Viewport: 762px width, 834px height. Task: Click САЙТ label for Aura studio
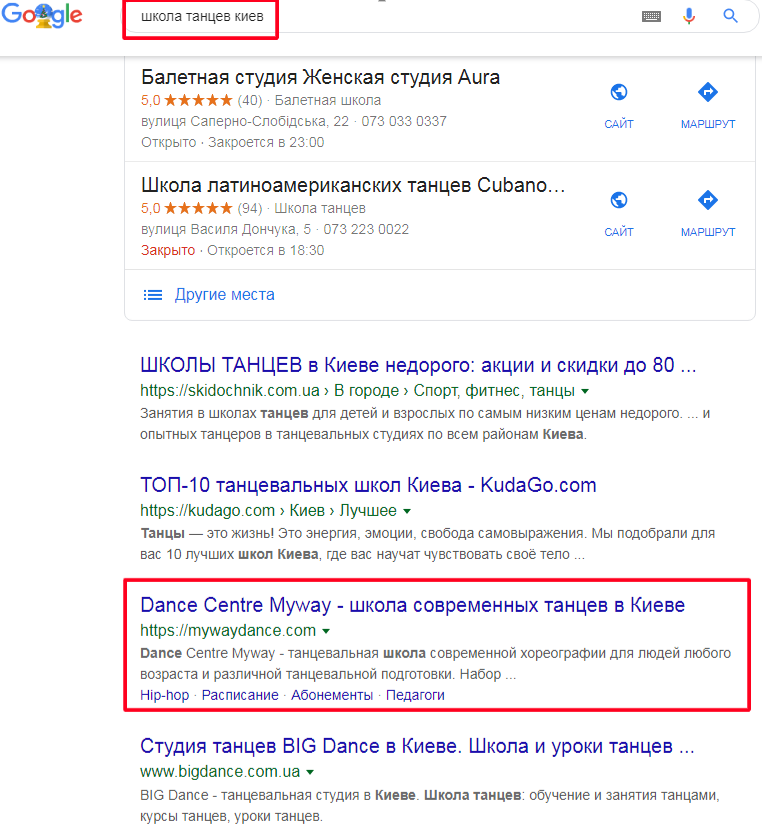[x=618, y=124]
